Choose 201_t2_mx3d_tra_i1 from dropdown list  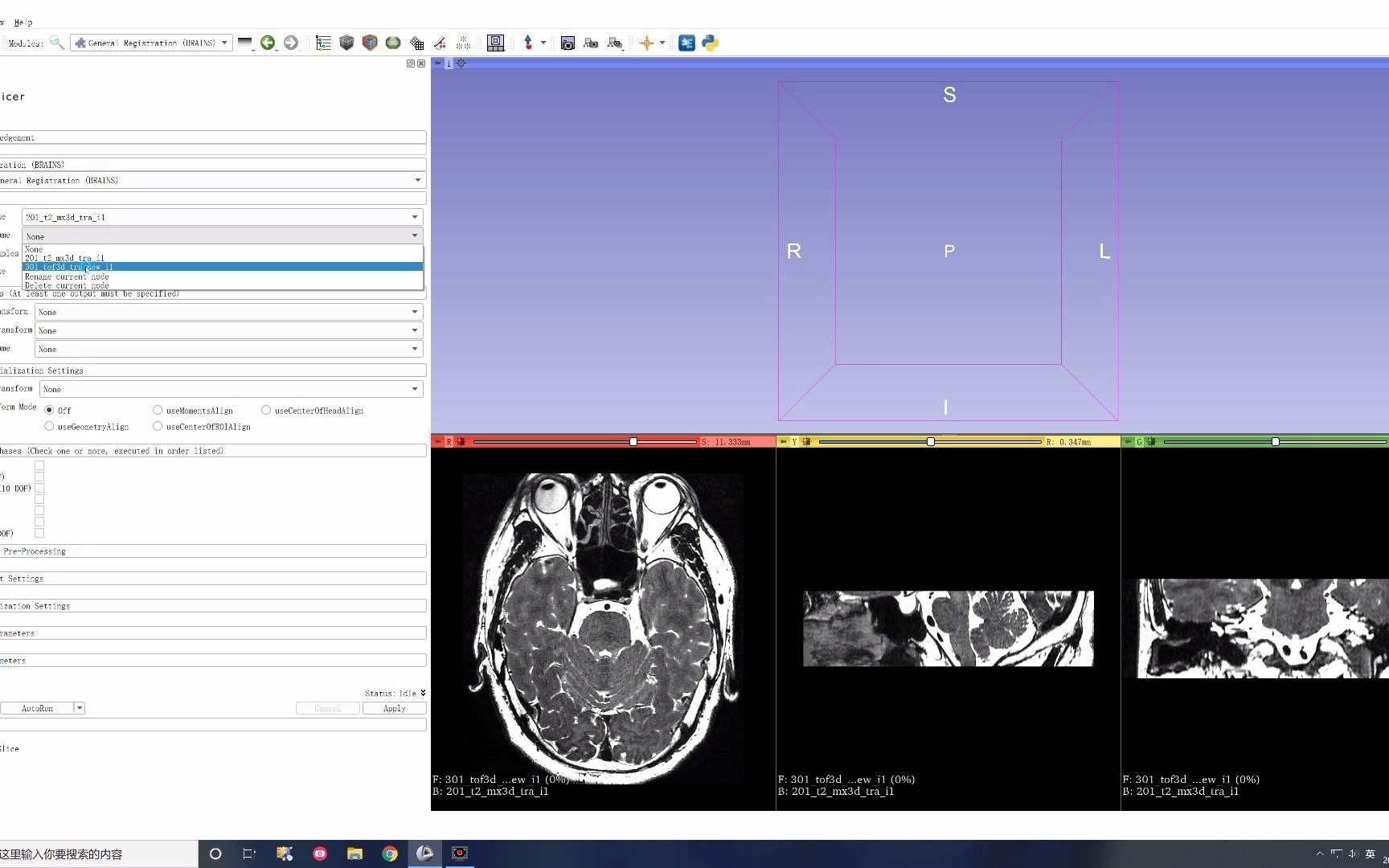[x=222, y=258]
